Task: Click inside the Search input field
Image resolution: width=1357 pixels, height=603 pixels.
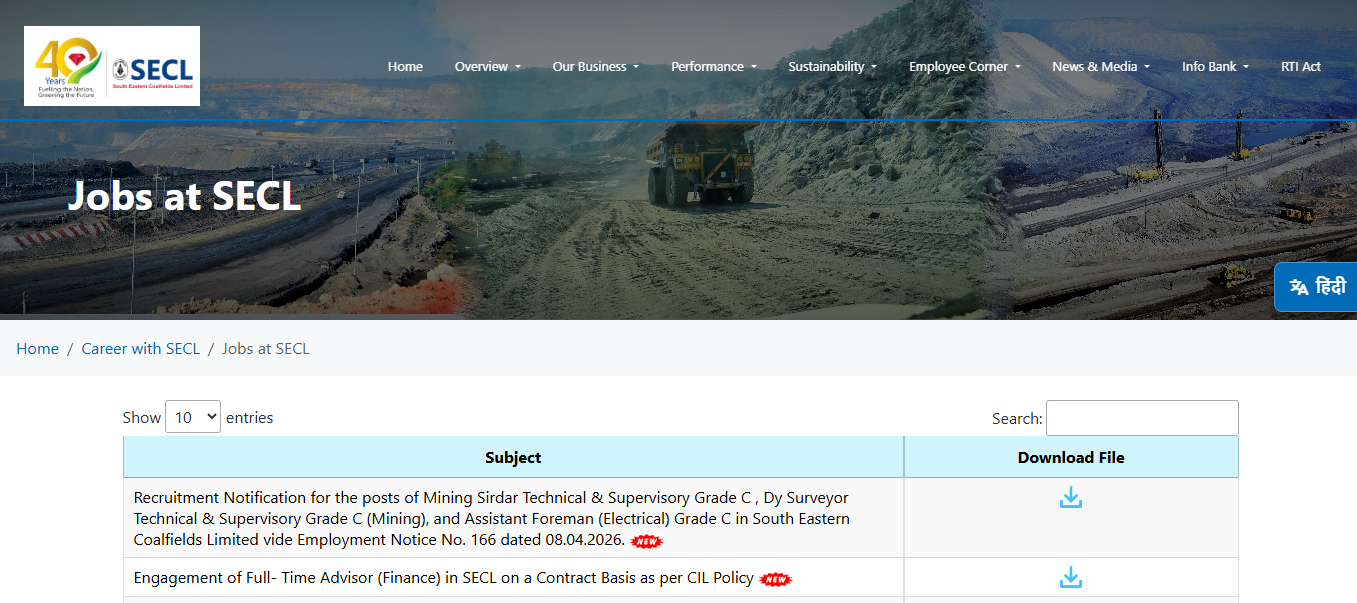Action: (1141, 418)
